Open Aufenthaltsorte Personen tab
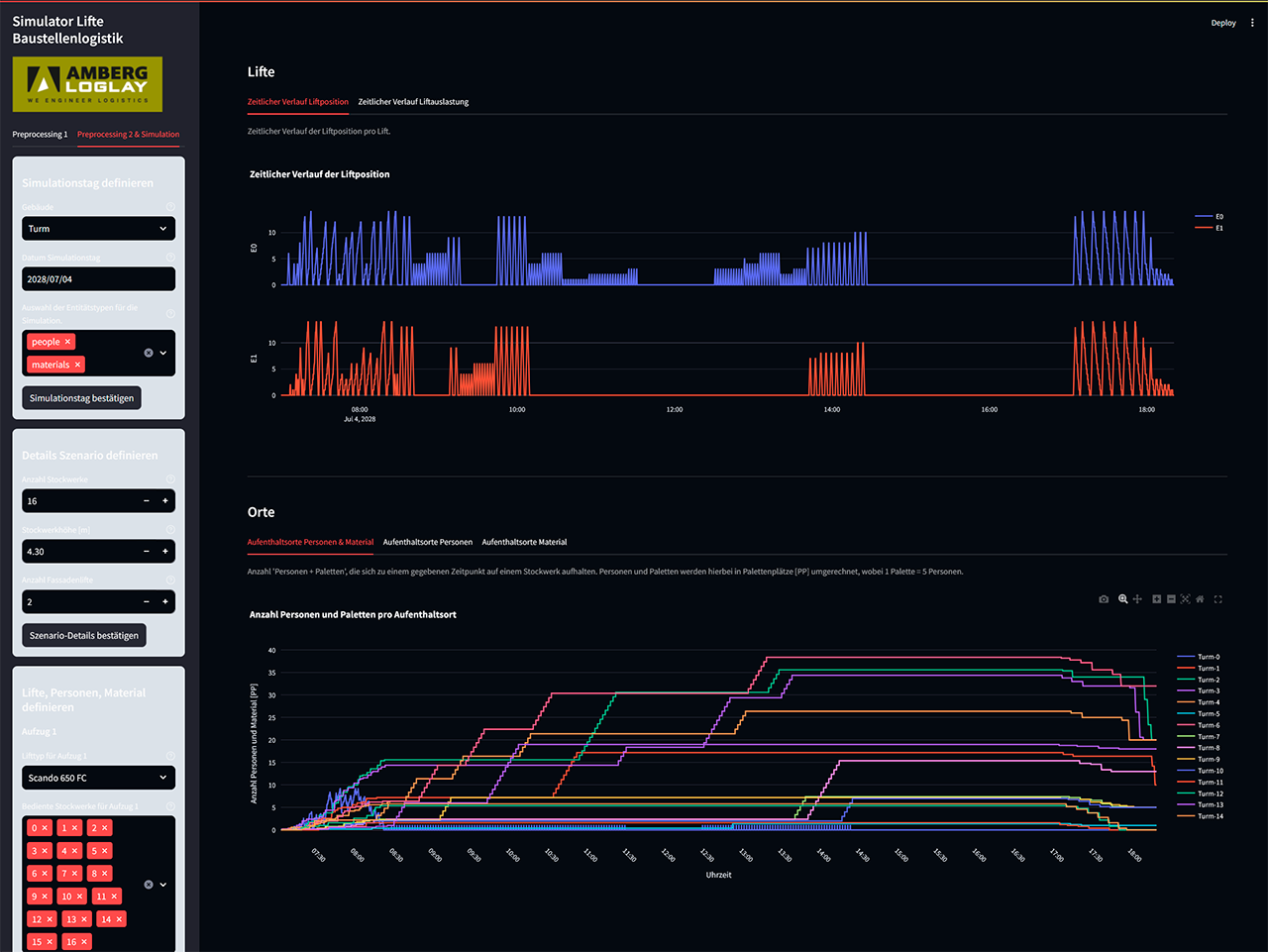 coord(428,542)
